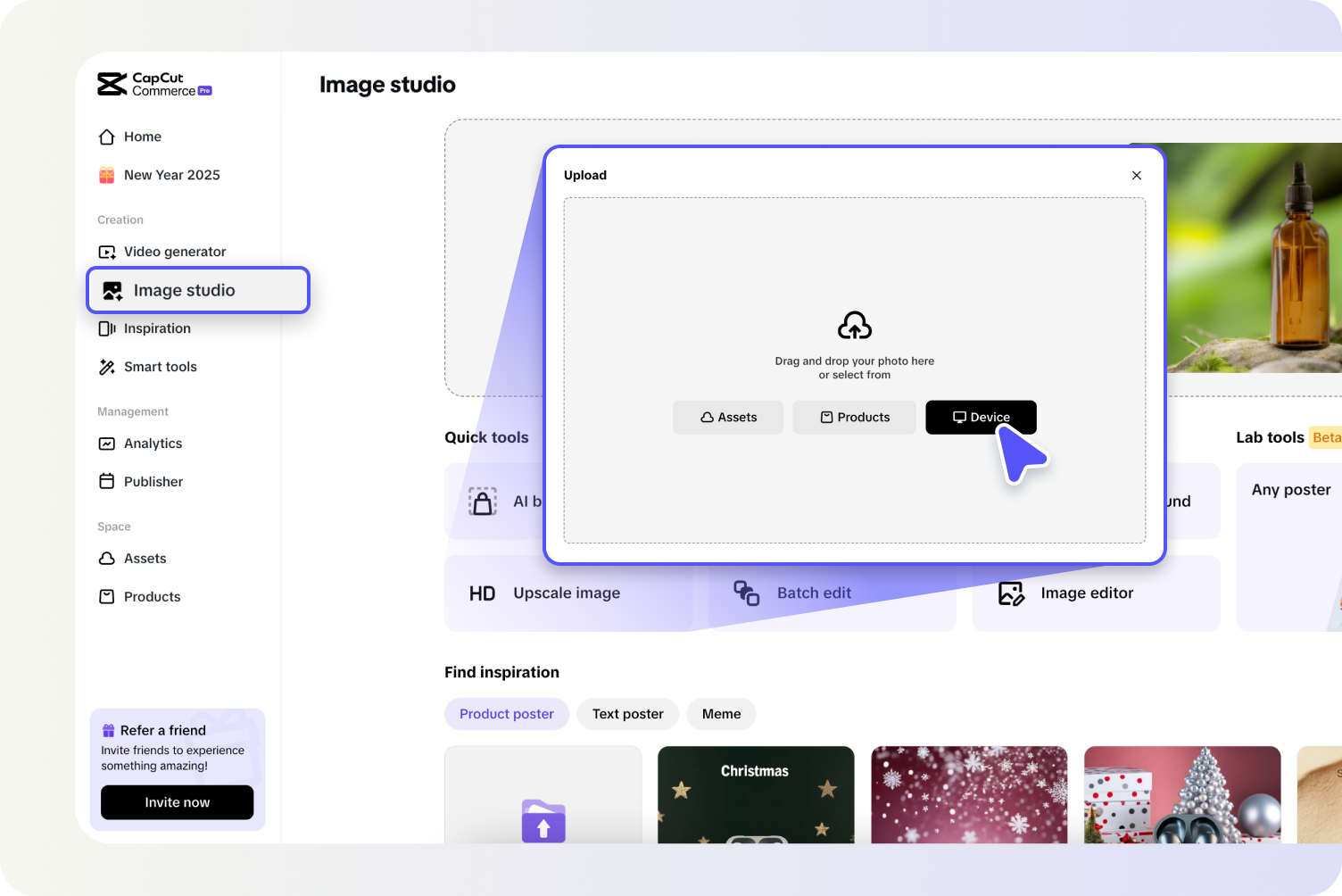Upload a photo from Device
This screenshot has height=896, width=1342.
tap(981, 417)
